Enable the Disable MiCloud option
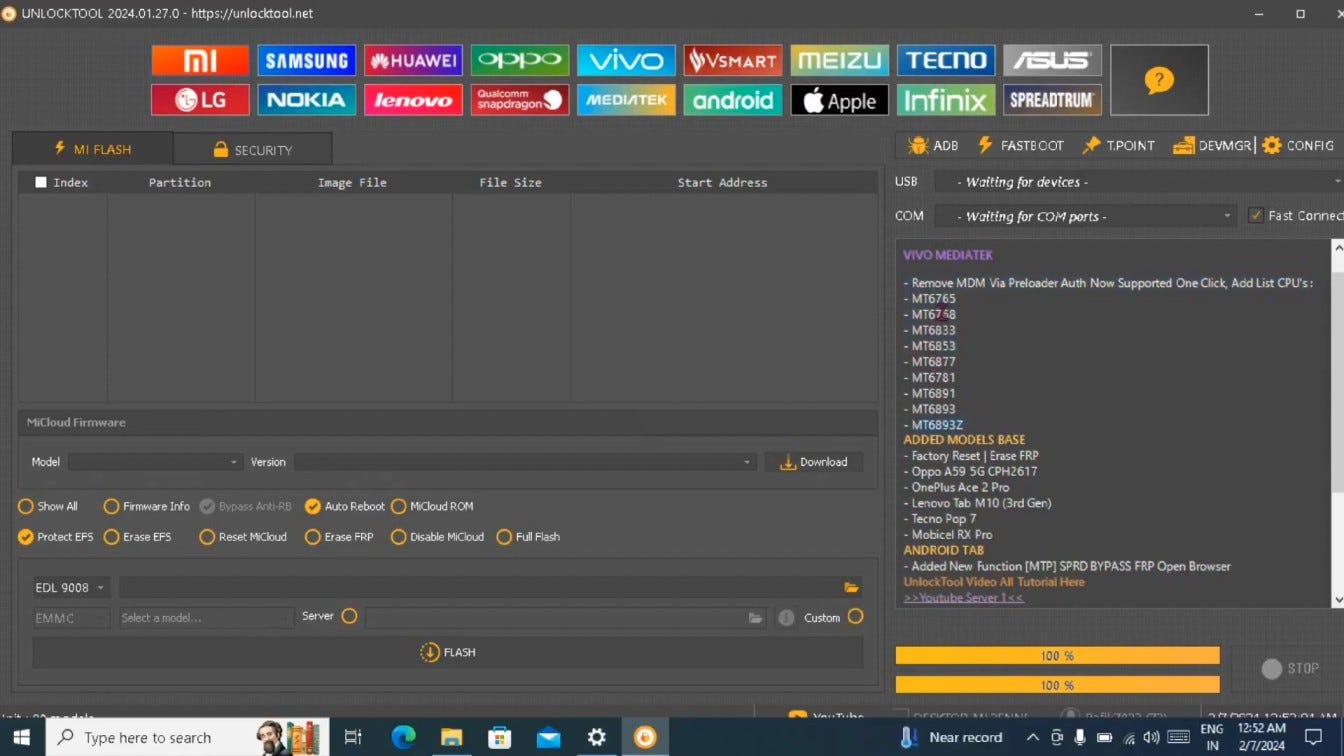This screenshot has width=1344, height=756. pos(437,537)
